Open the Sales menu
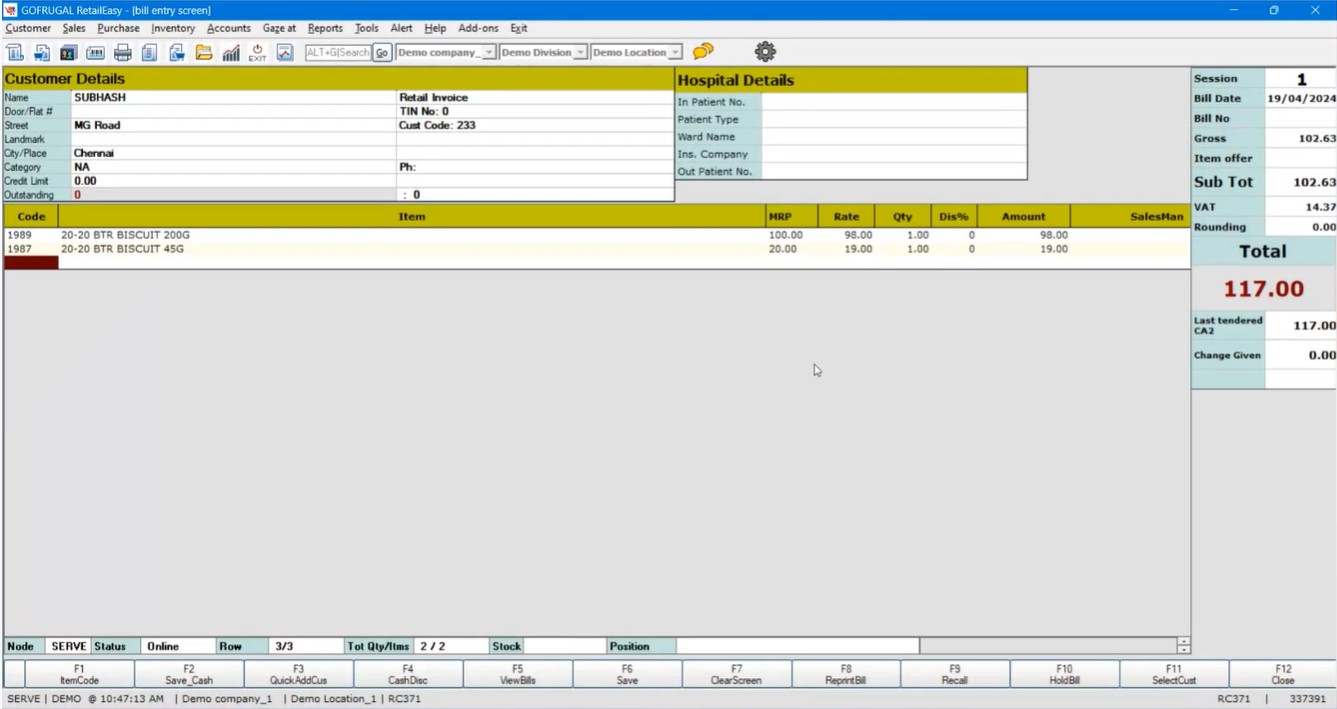 point(74,28)
